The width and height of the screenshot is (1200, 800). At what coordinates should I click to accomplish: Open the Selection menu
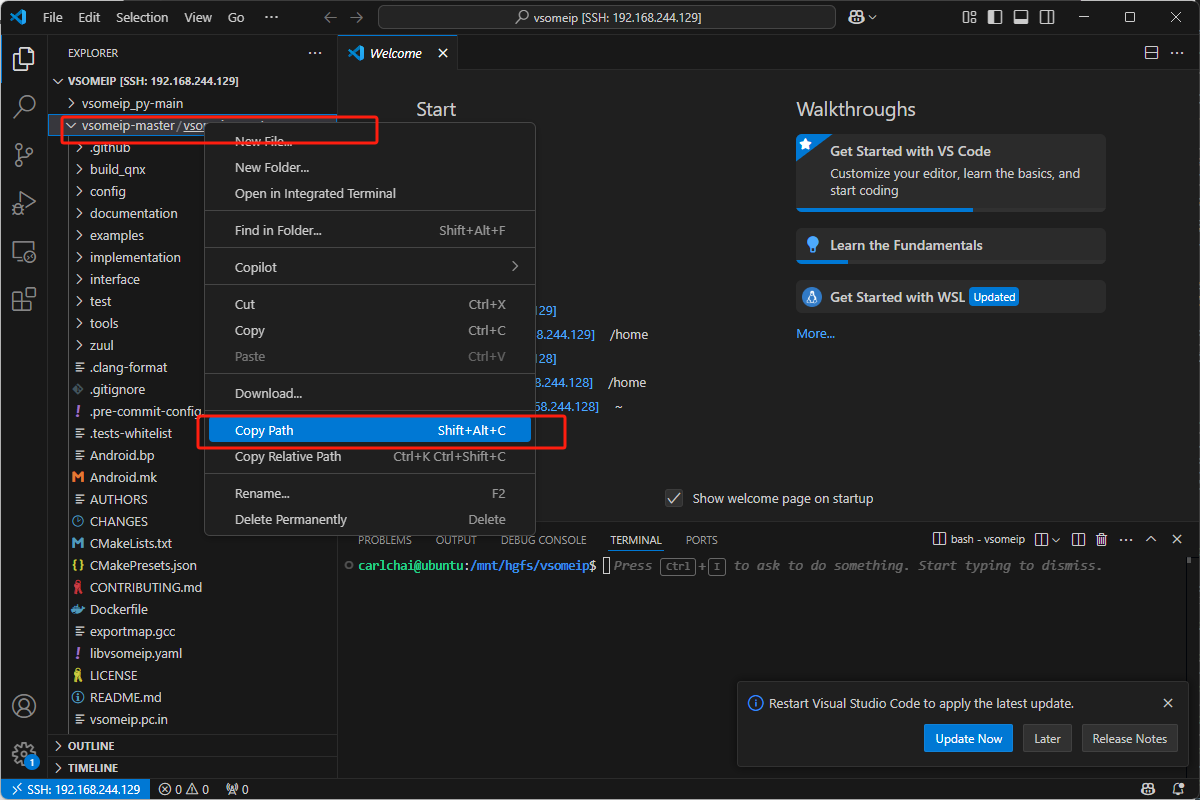click(x=142, y=17)
